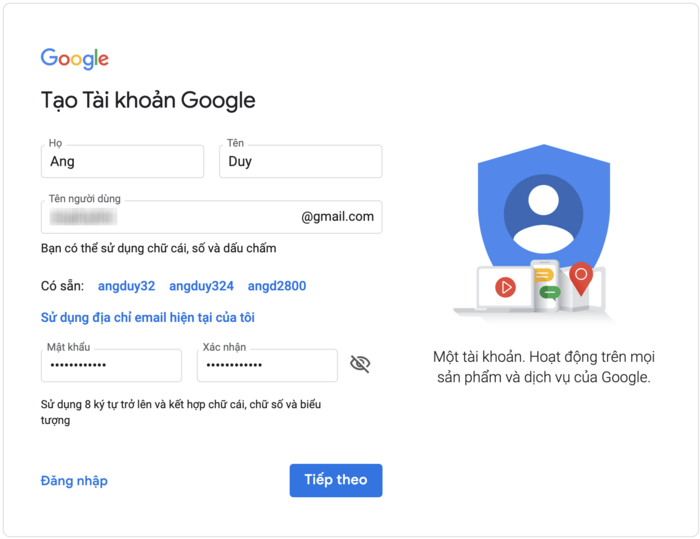
Task: Click the red play button icon
Action: coord(505,288)
